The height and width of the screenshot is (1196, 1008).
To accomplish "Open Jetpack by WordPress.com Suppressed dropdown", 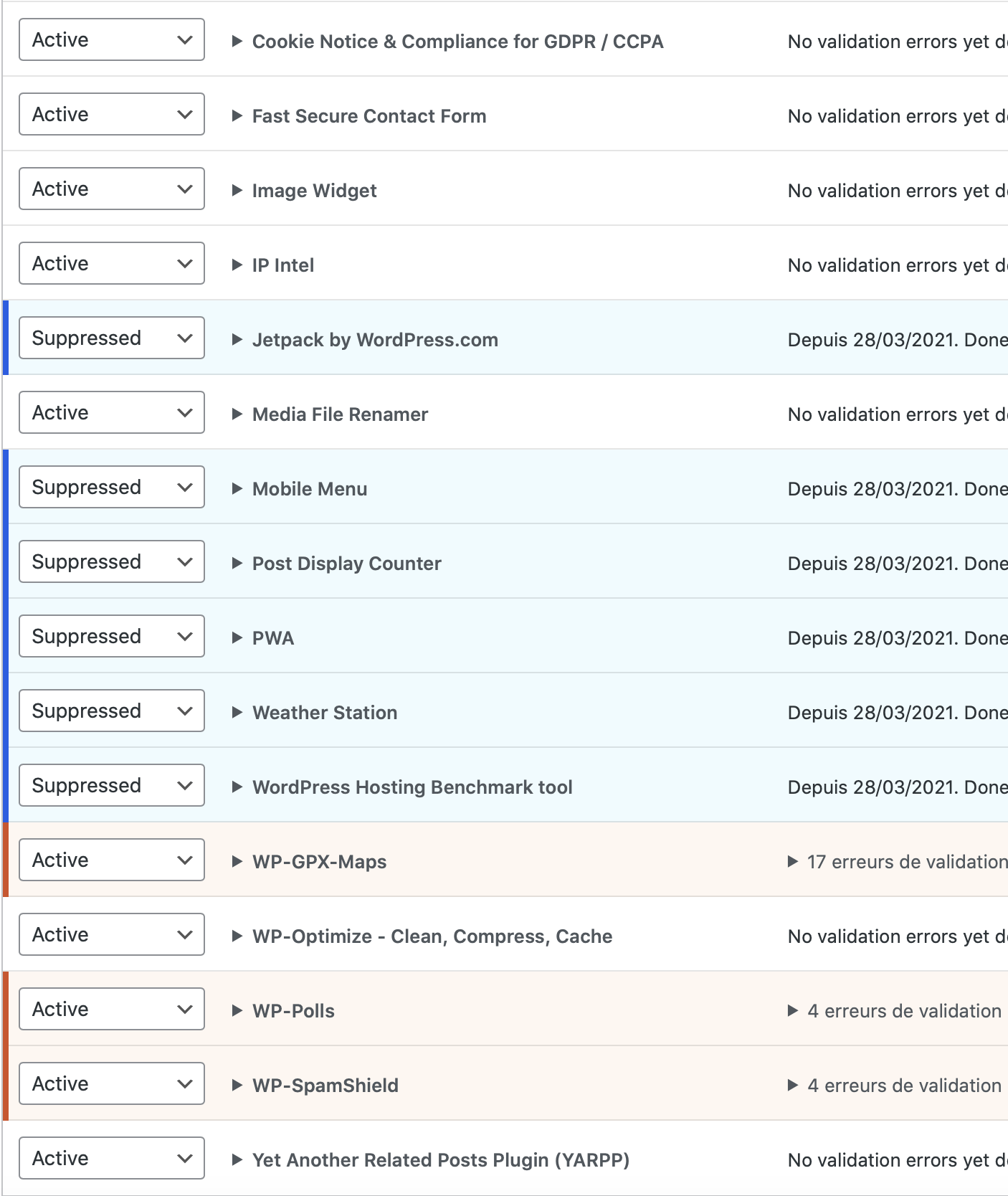I will [x=112, y=338].
